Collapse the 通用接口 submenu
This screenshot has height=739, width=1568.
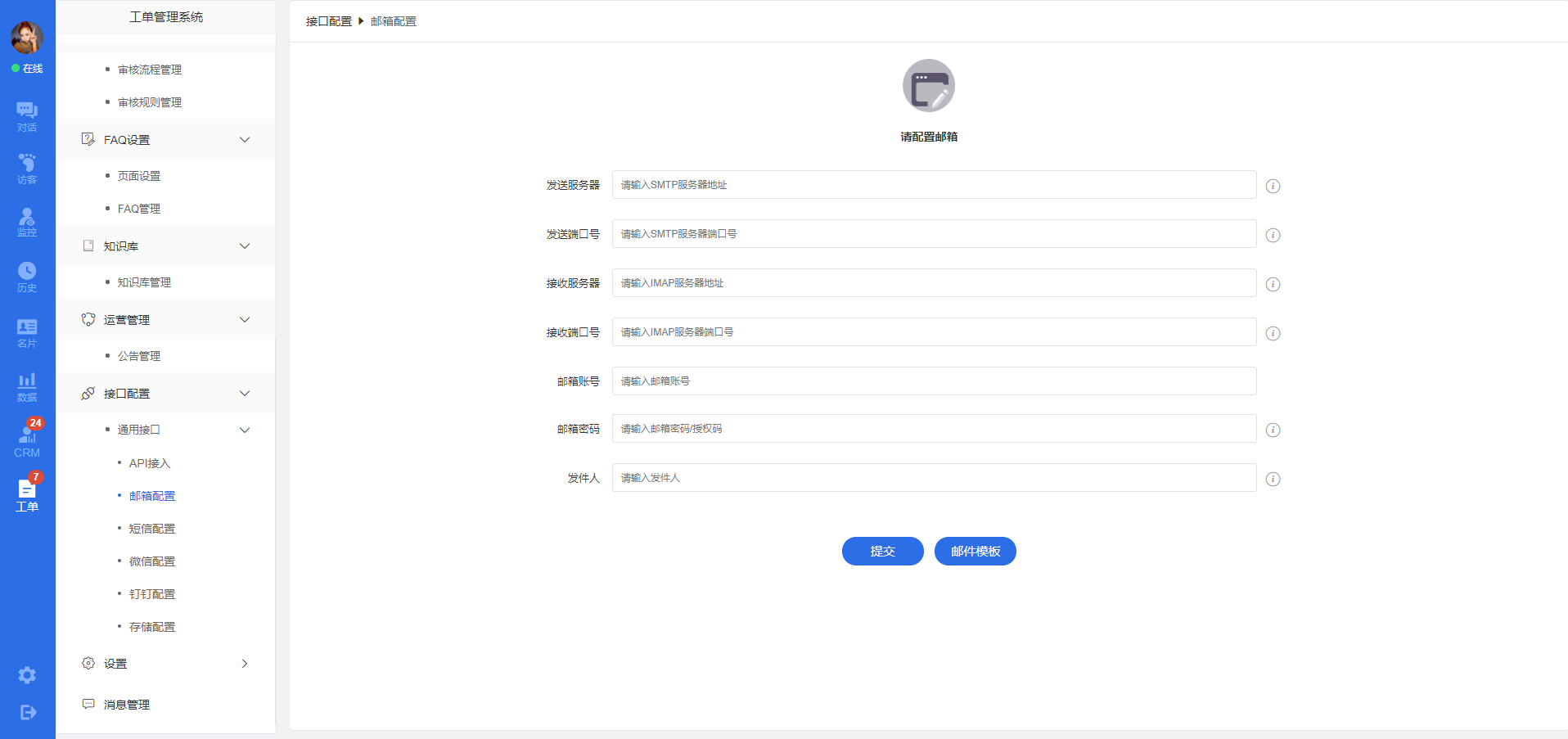(244, 430)
